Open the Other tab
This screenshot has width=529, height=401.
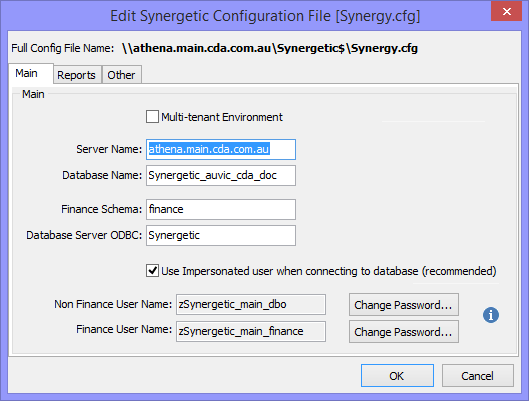(121, 75)
